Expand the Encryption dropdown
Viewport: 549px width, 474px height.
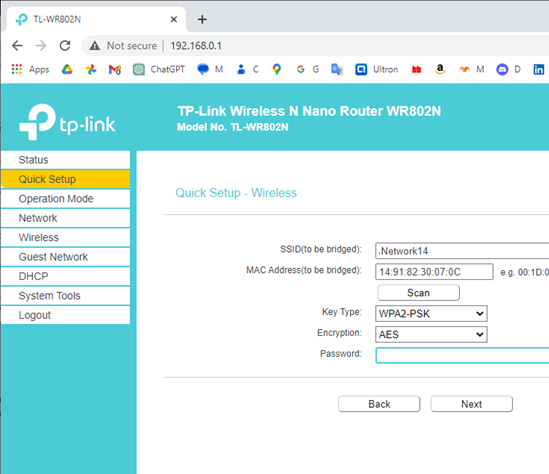(431, 334)
